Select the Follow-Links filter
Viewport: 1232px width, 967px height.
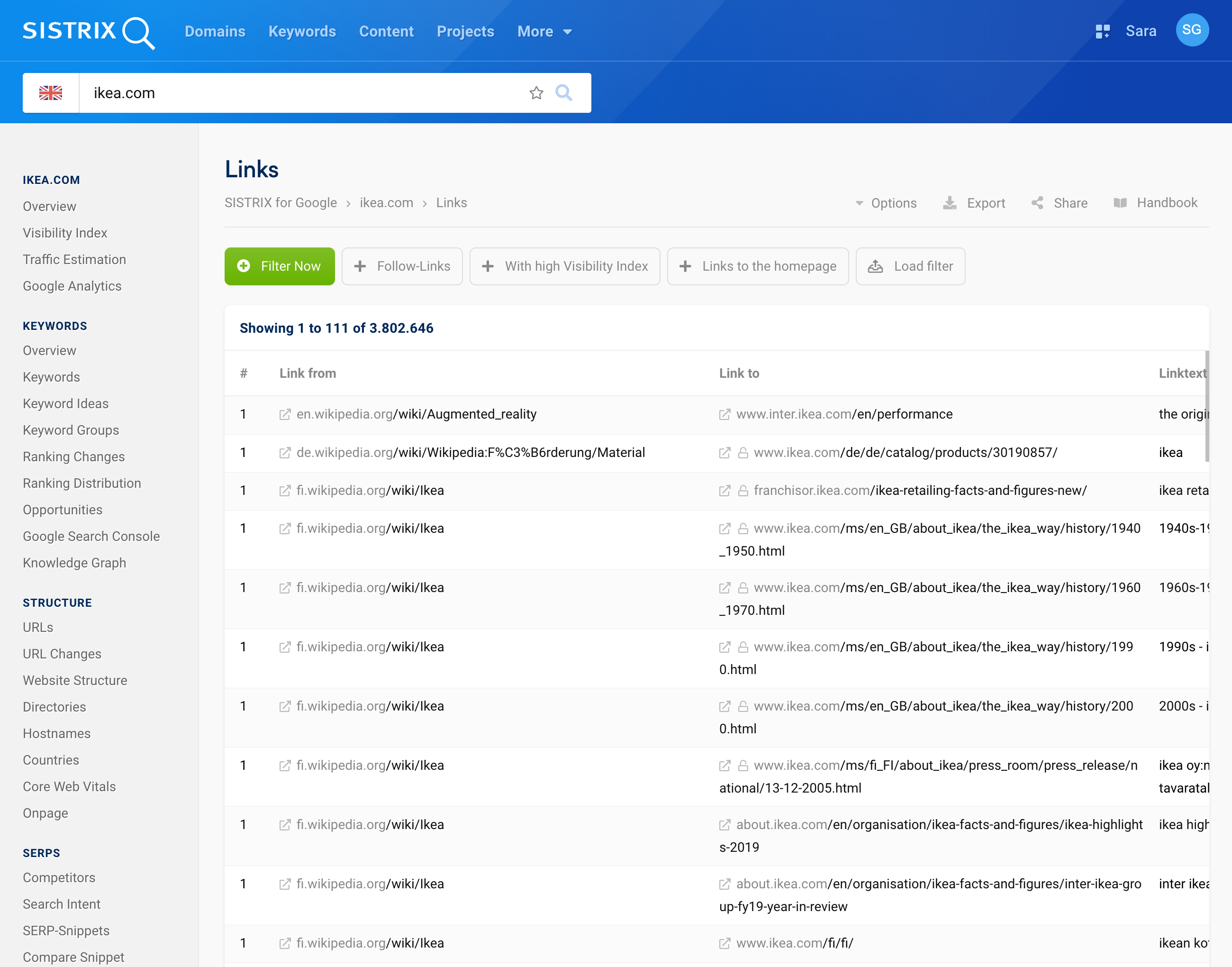click(402, 266)
